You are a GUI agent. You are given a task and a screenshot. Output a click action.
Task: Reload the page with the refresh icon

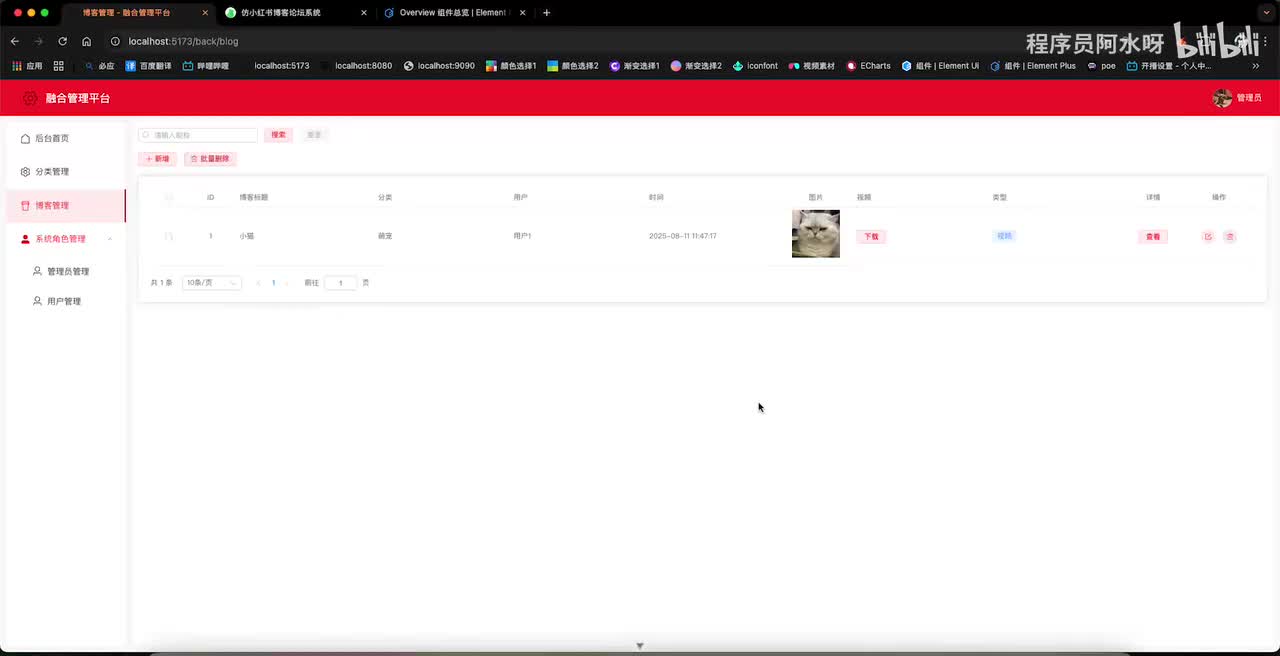click(62, 41)
